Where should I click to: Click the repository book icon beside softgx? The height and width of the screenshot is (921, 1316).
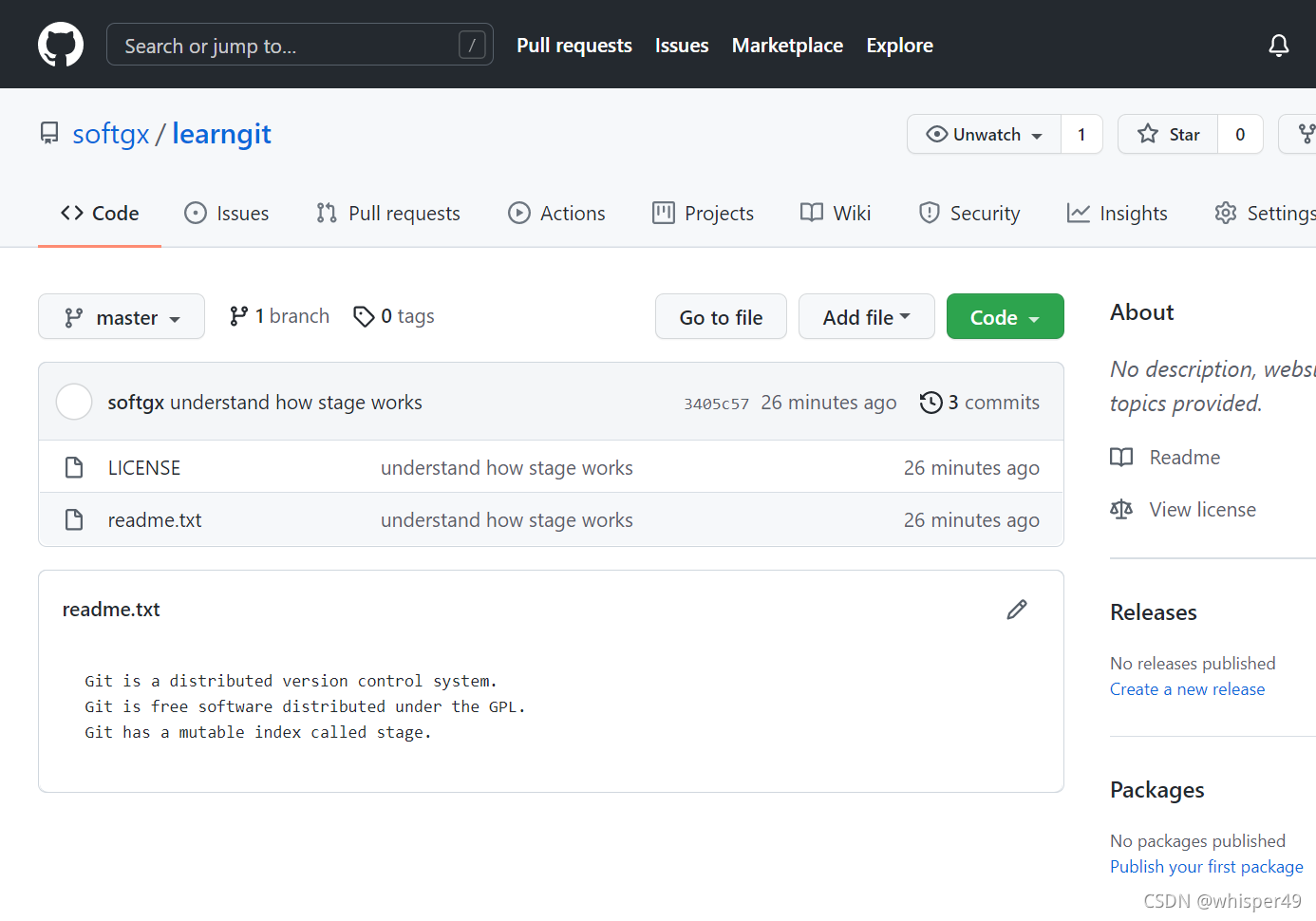point(49,133)
